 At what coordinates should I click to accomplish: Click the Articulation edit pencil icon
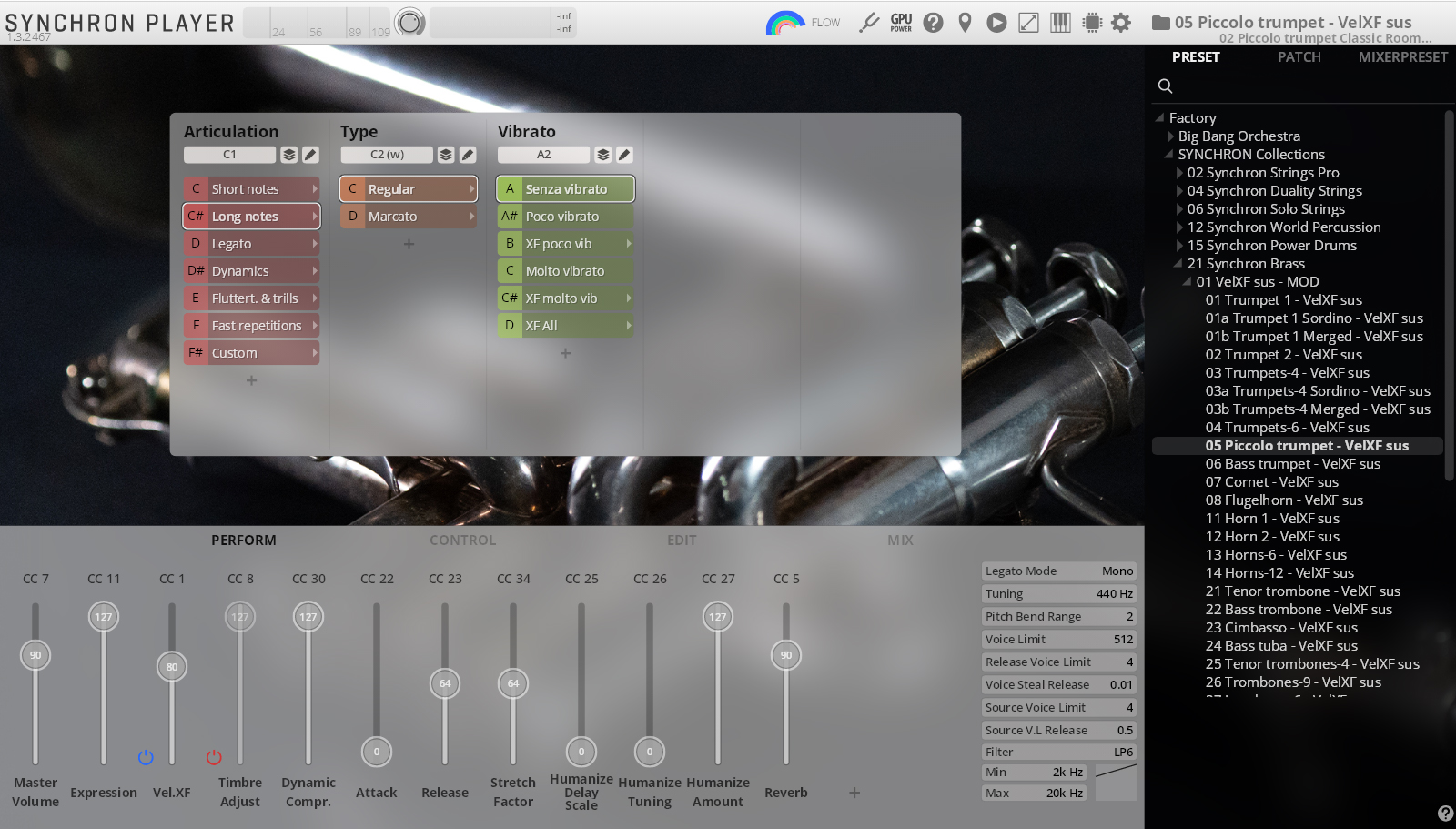(310, 155)
